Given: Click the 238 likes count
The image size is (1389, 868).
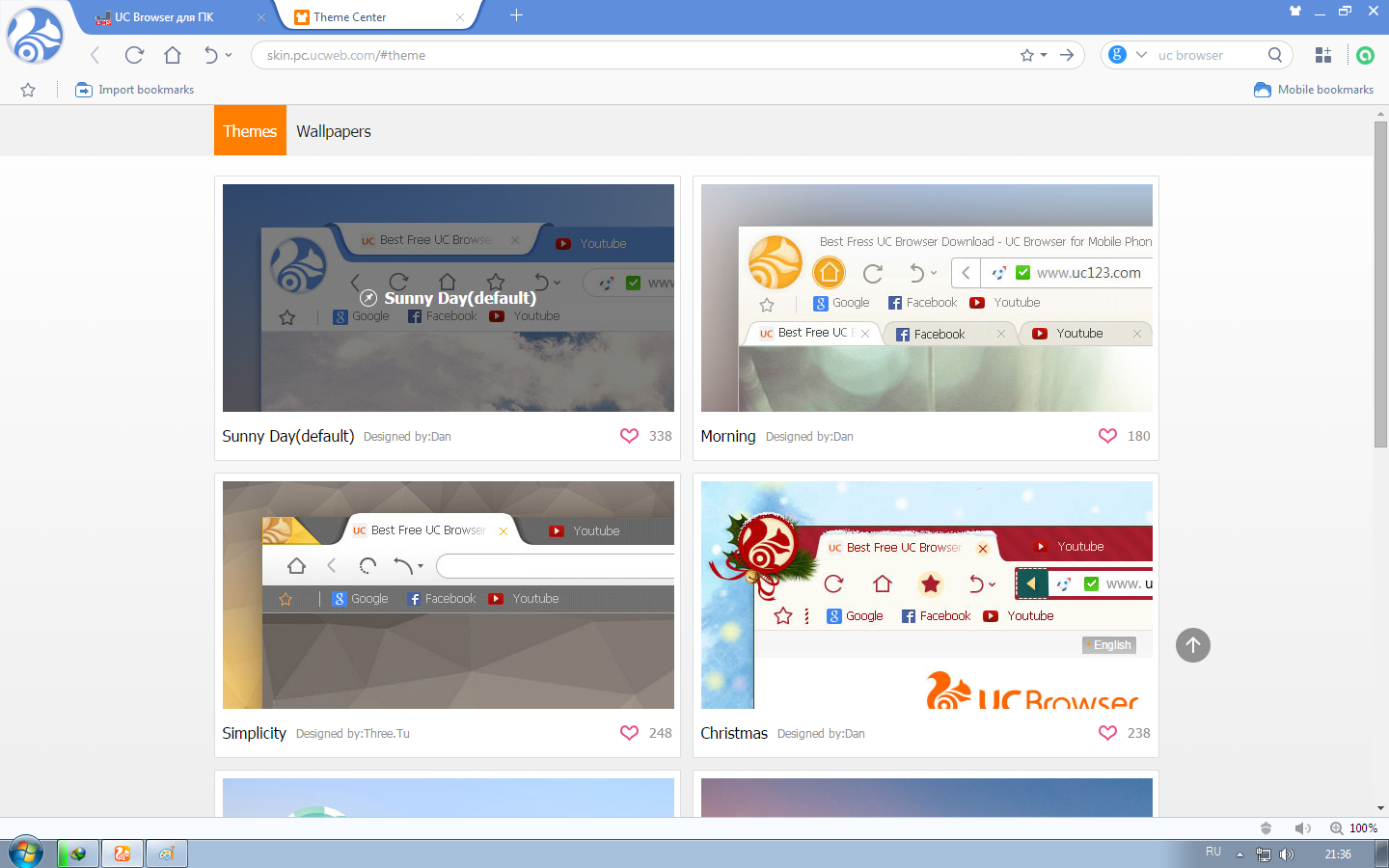Looking at the screenshot, I should point(1139,733).
